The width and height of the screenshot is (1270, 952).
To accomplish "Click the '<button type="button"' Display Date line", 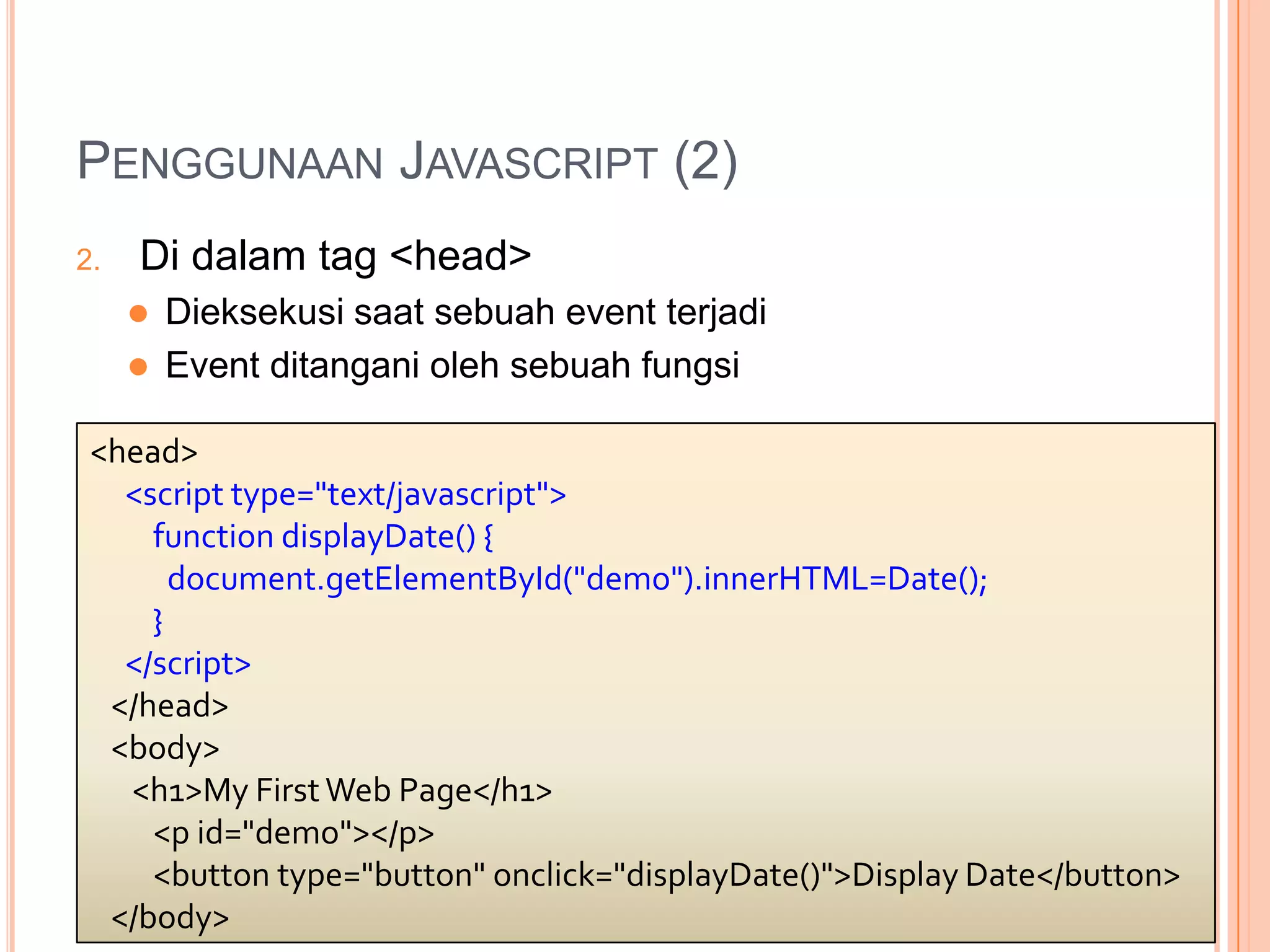I will point(667,875).
